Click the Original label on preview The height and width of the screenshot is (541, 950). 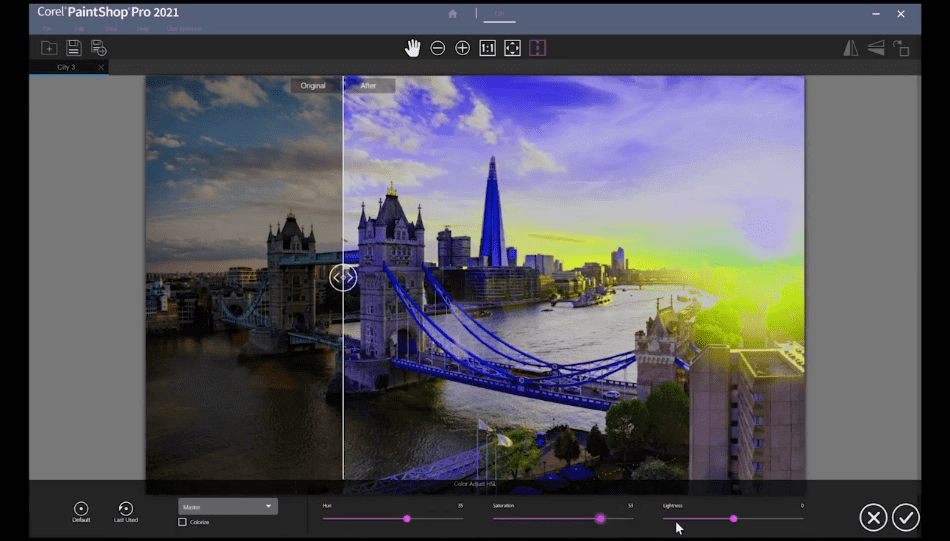click(313, 85)
